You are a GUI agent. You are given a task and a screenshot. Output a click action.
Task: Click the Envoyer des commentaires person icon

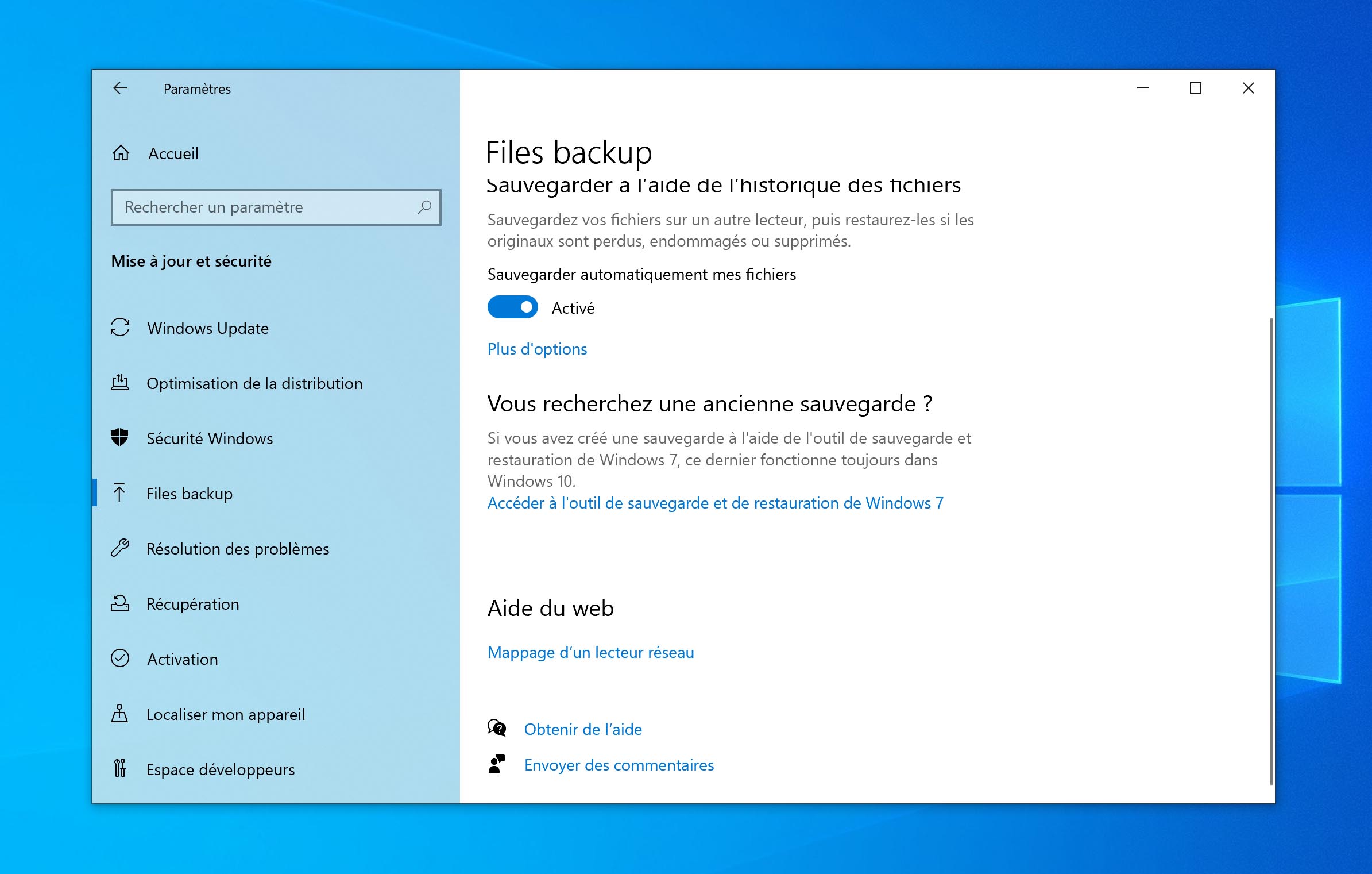(x=497, y=764)
